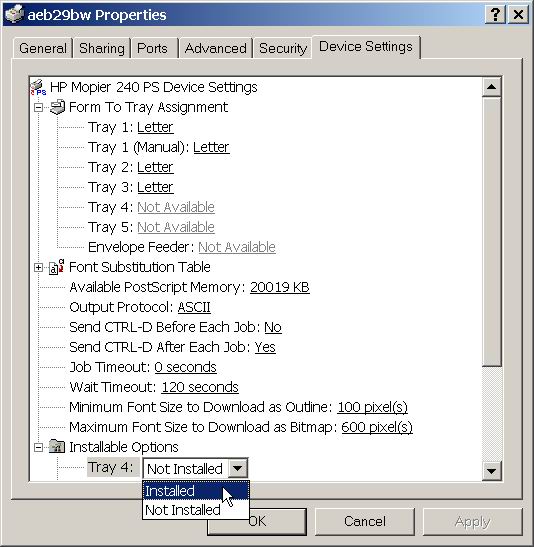Click the Tray 1 Letter setting link
Viewport: 534px width, 547px height.
(x=155, y=127)
